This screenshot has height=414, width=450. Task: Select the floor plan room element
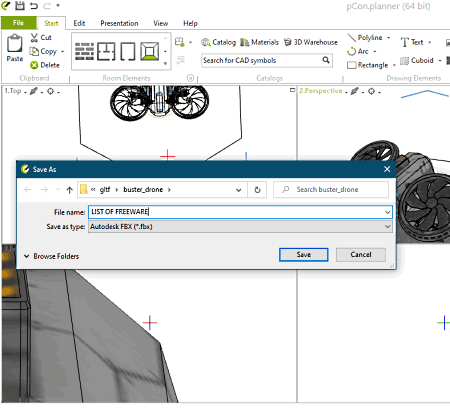(x=106, y=51)
